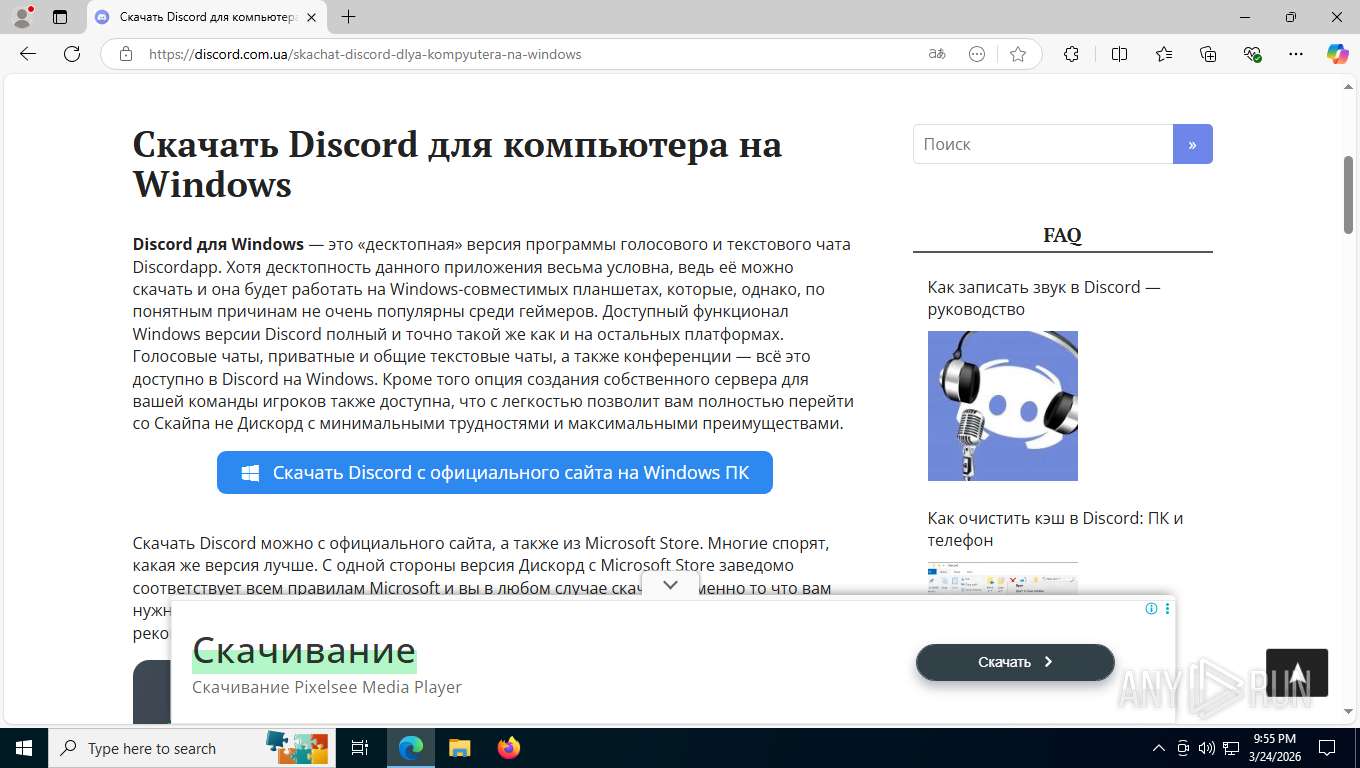Screen dimensions: 1360x768
Task: Open the ad options menu dots
Action: [x=1167, y=608]
